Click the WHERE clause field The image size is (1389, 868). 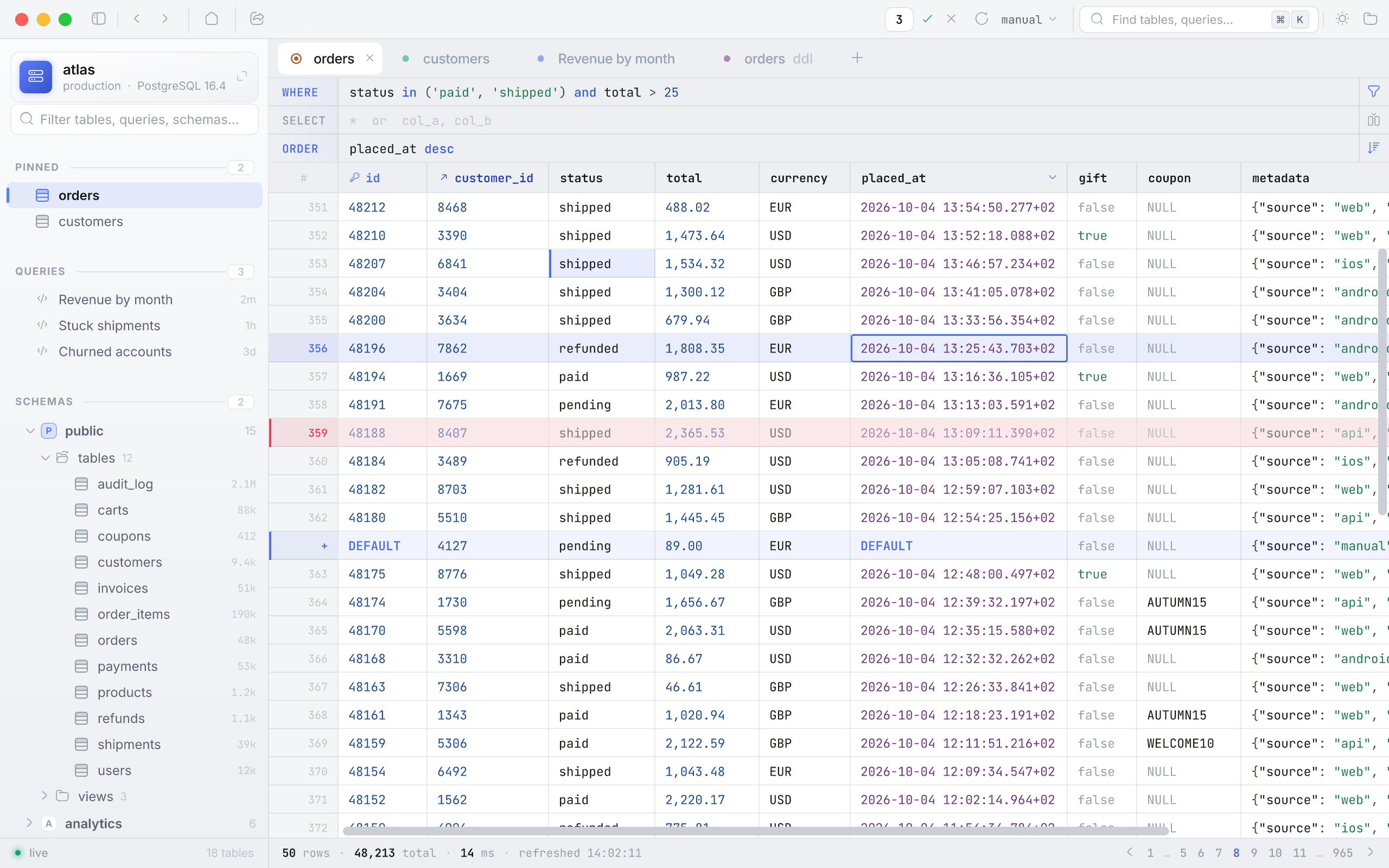pyautogui.click(x=849, y=92)
